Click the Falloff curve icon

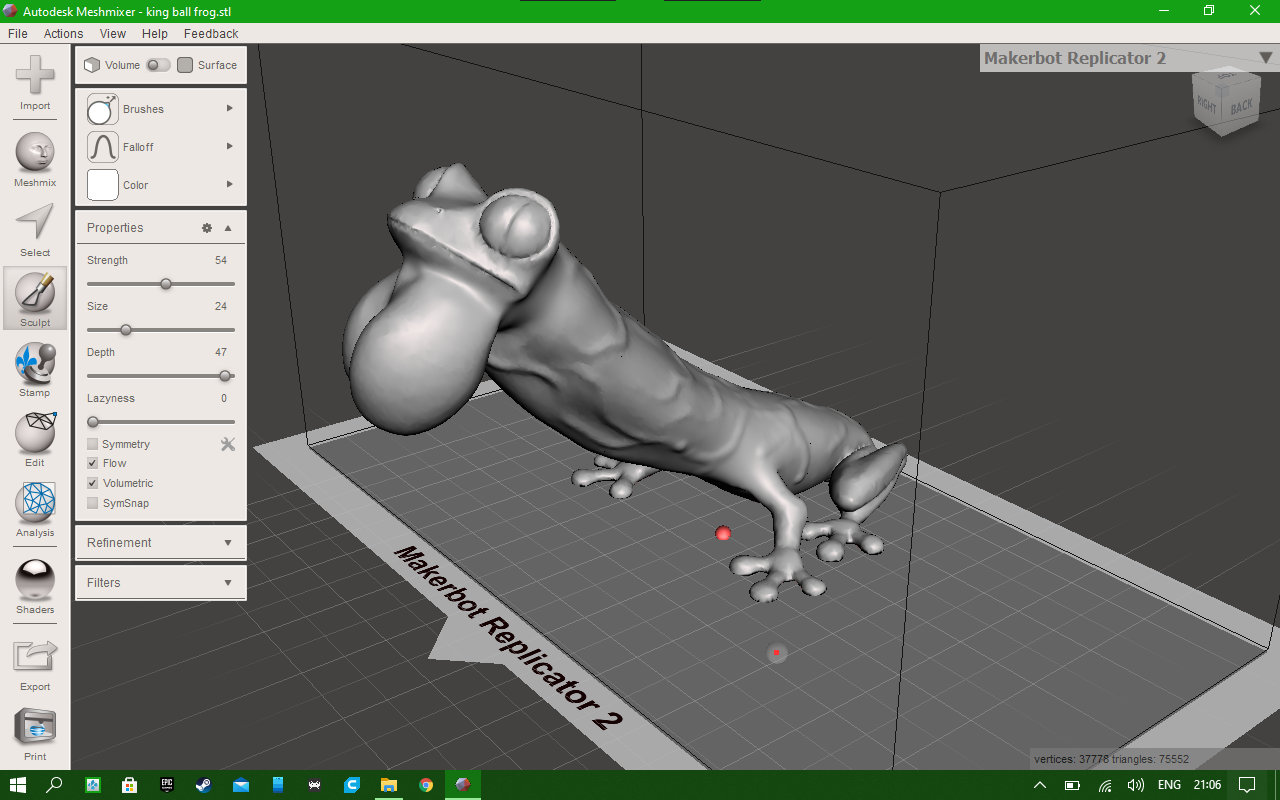pos(103,147)
